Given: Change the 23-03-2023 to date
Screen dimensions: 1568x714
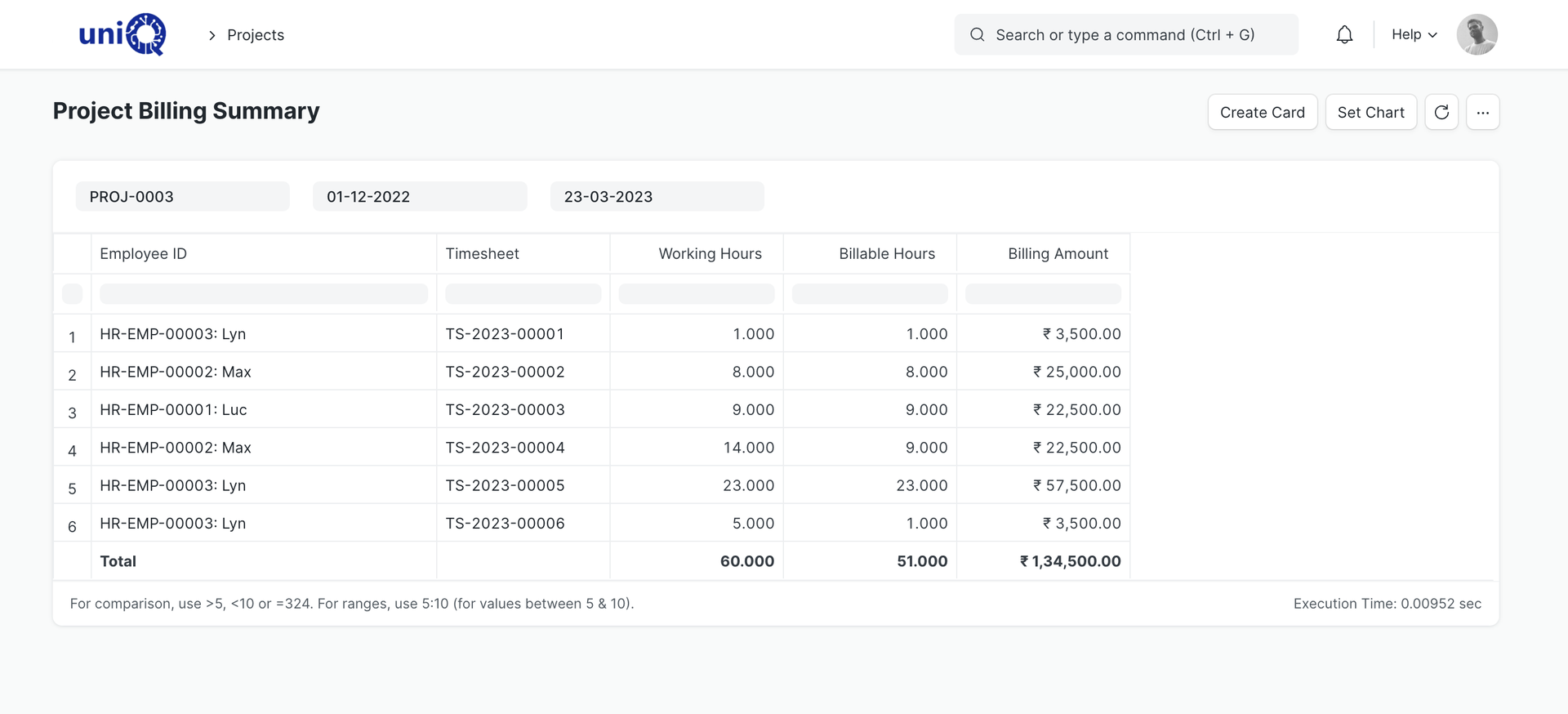Looking at the screenshot, I should coord(657,196).
